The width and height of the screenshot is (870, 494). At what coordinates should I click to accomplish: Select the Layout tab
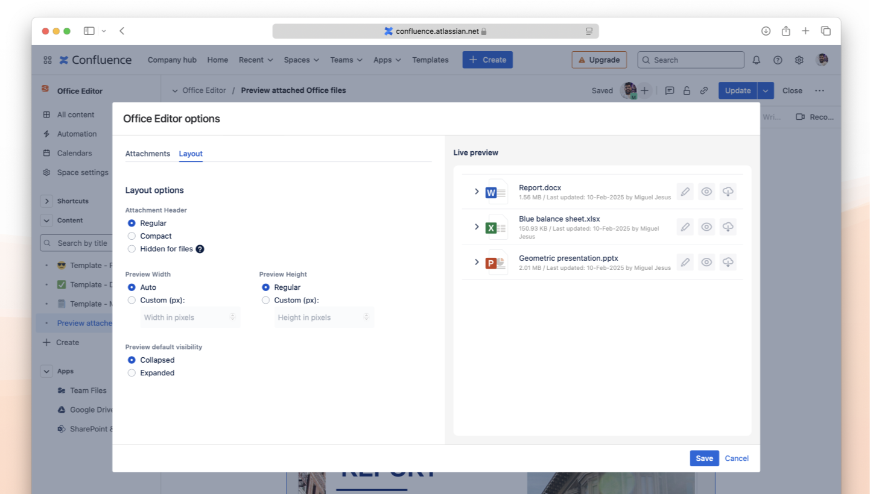191,154
